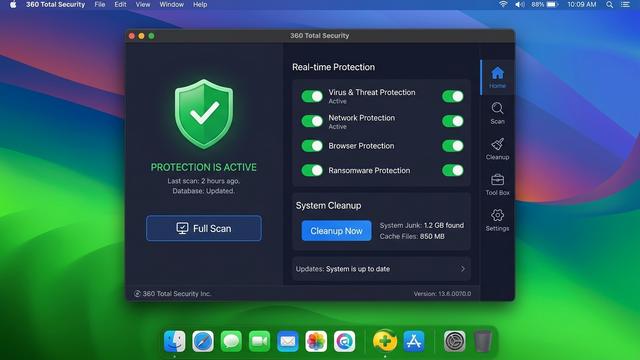The width and height of the screenshot is (640, 360).
Task: Open Control Center in menu bar
Action: (x=625, y=4)
